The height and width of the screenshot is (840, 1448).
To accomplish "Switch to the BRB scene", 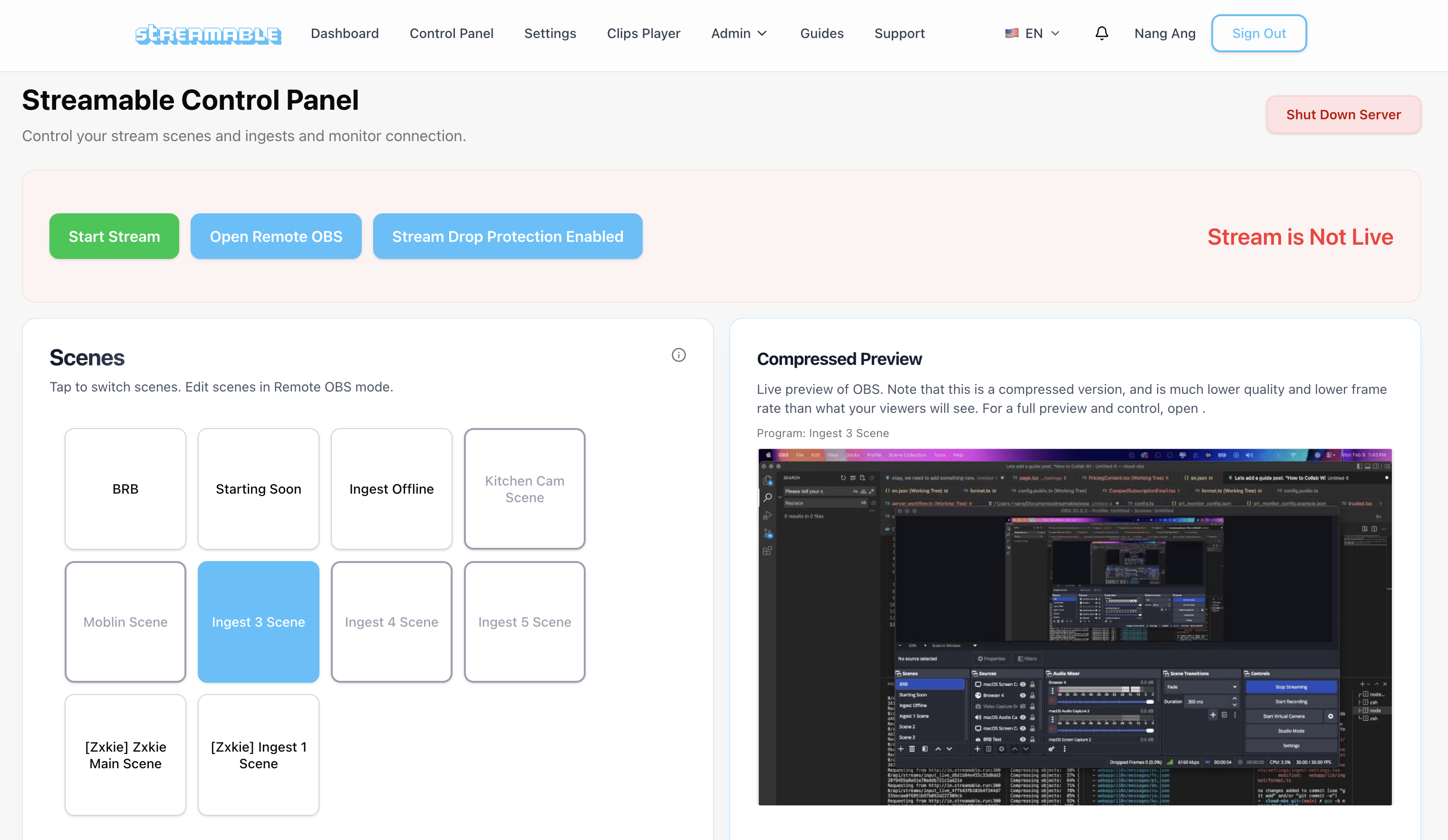I will pos(125,488).
